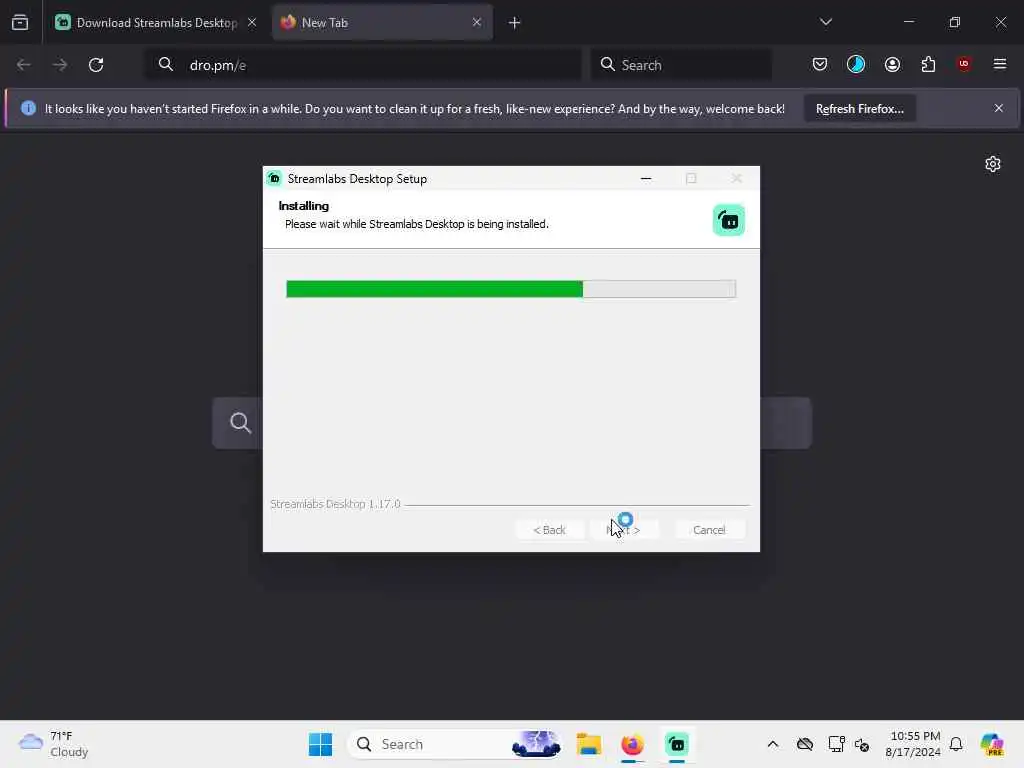
Task: Switch to Firefox from the taskbar
Action: (x=632, y=744)
